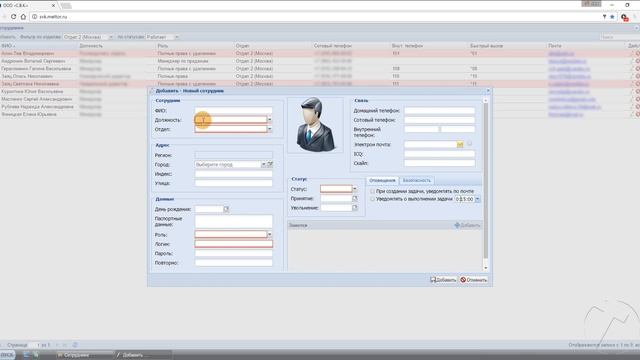640x360 pixels.
Task: Click the dialog's vertical scrollbar
Action: [x=485, y=184]
